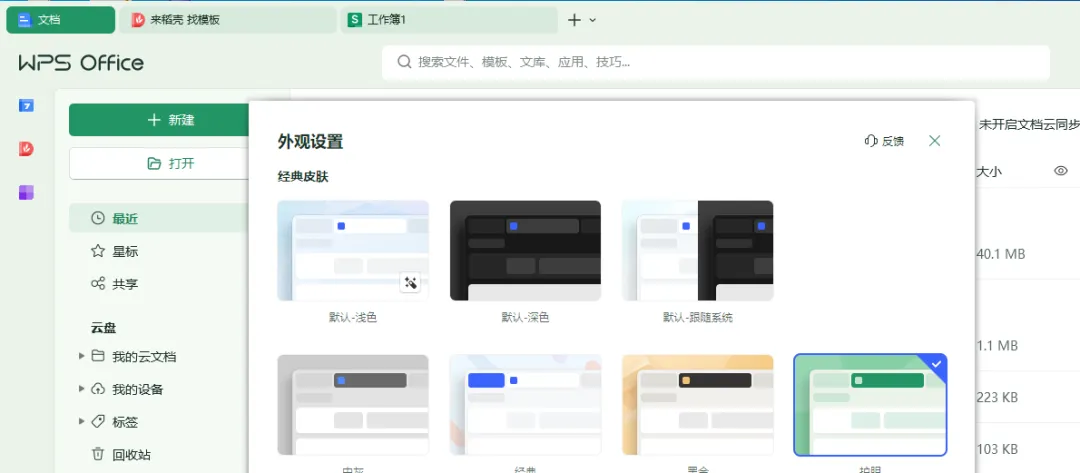Select 最近 in the sidebar

tap(158, 219)
